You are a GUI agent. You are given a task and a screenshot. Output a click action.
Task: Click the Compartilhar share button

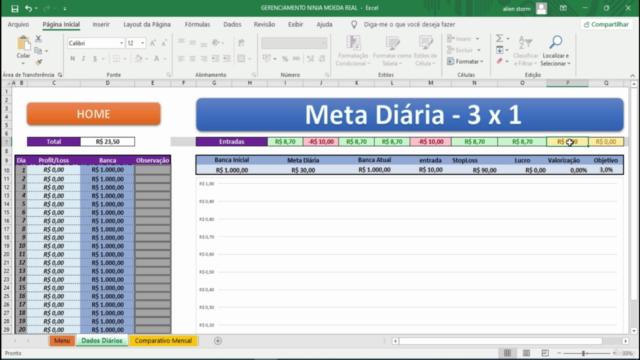pos(606,24)
